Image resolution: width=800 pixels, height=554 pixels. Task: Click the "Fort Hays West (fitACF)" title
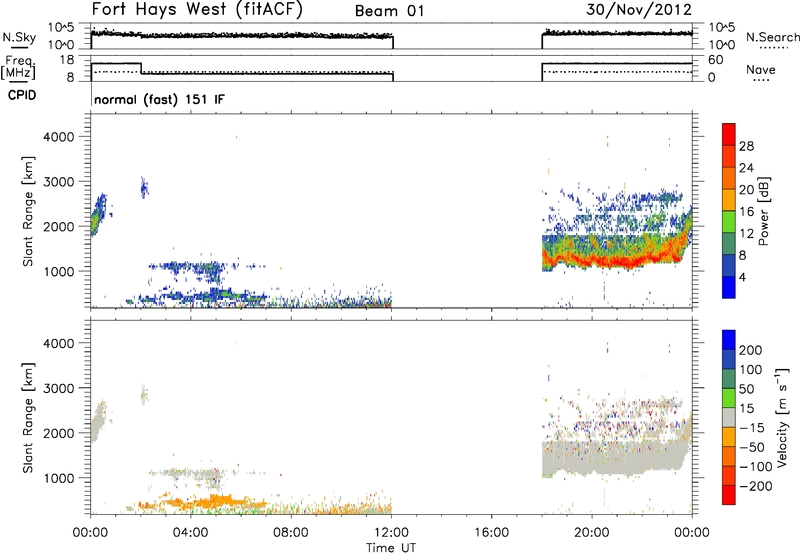(x=196, y=10)
